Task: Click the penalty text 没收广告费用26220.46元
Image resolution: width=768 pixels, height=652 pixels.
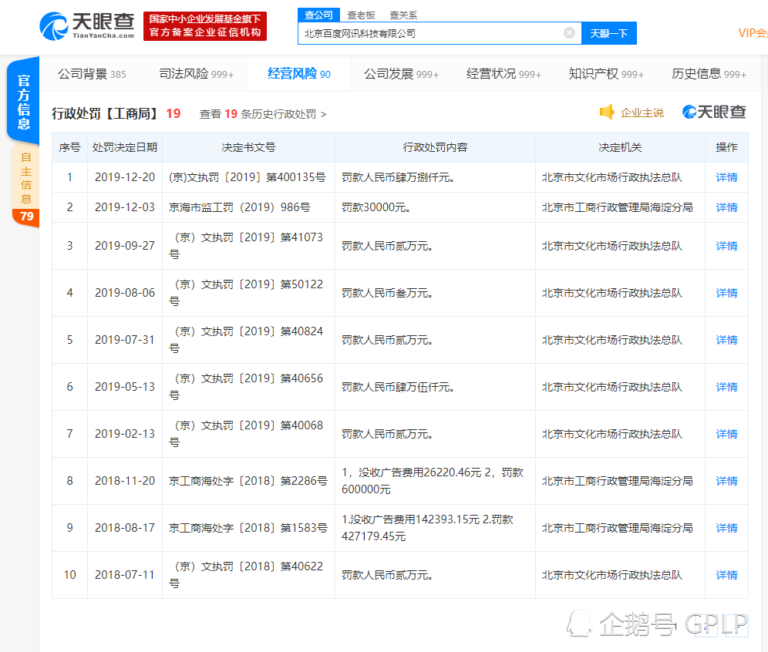Action: click(x=420, y=472)
